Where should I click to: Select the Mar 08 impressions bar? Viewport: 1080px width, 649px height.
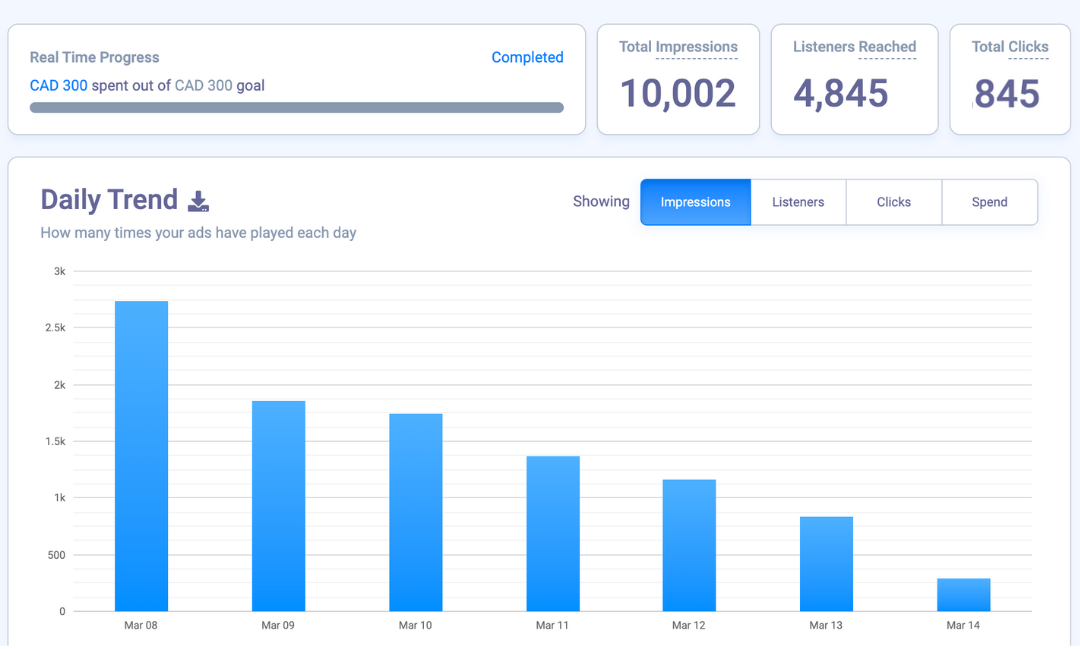pyautogui.click(x=141, y=456)
